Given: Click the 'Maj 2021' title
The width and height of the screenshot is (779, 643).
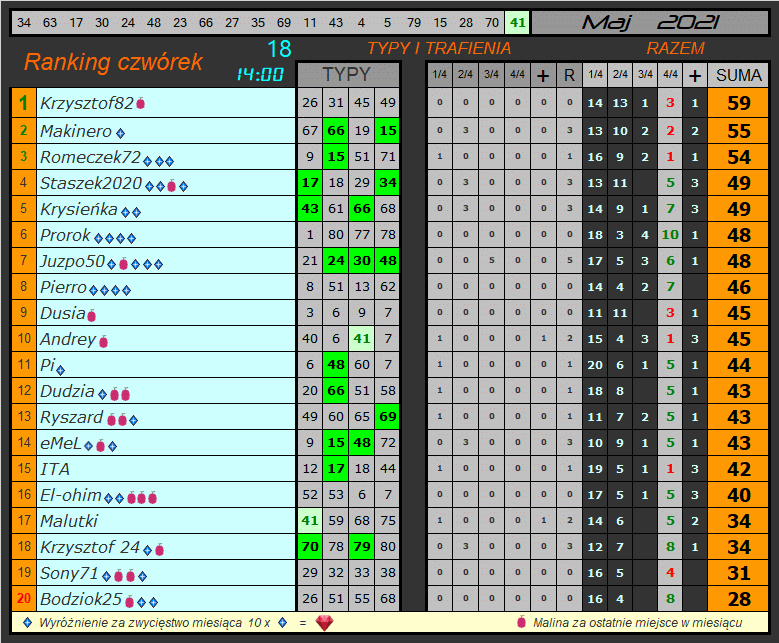Looking at the screenshot, I should coord(650,22).
